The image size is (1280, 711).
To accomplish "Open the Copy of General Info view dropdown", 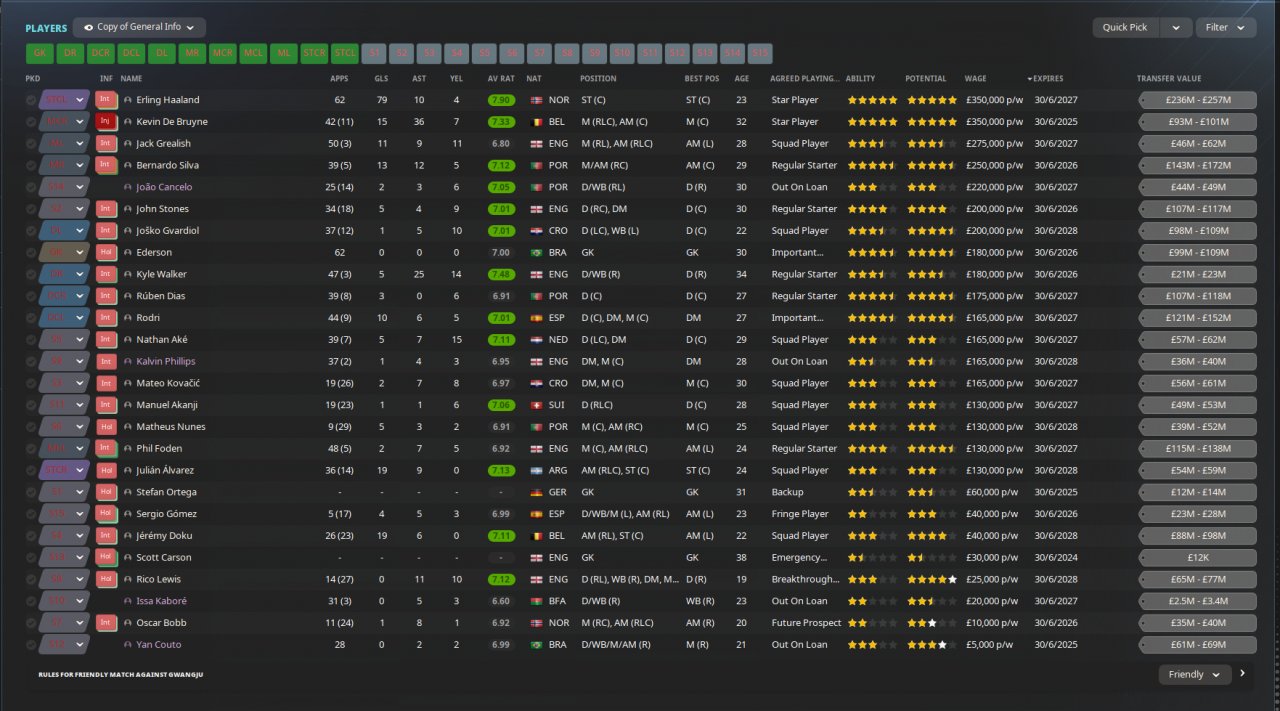I will 139,28.
